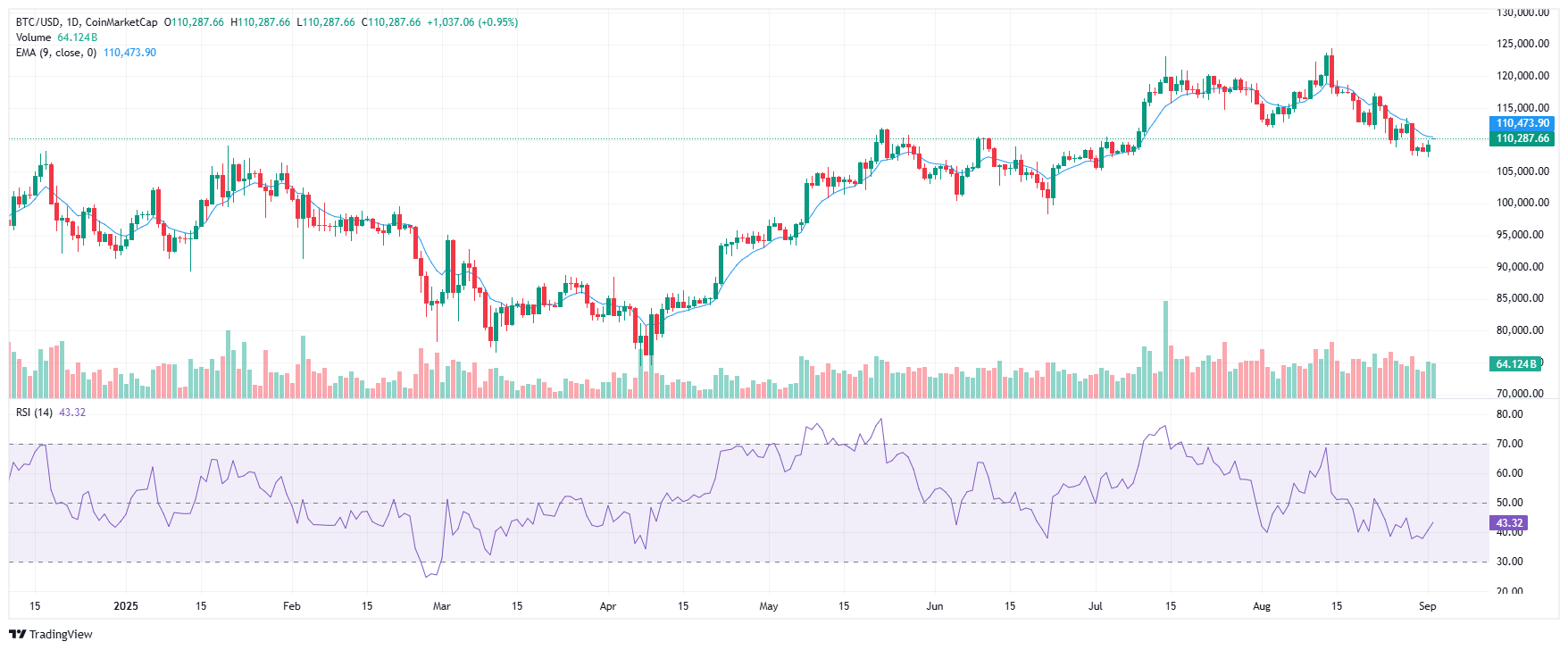Click the tallest volume bar in mid-July
Screen dimensions: 1568x650
[x=1165, y=348]
